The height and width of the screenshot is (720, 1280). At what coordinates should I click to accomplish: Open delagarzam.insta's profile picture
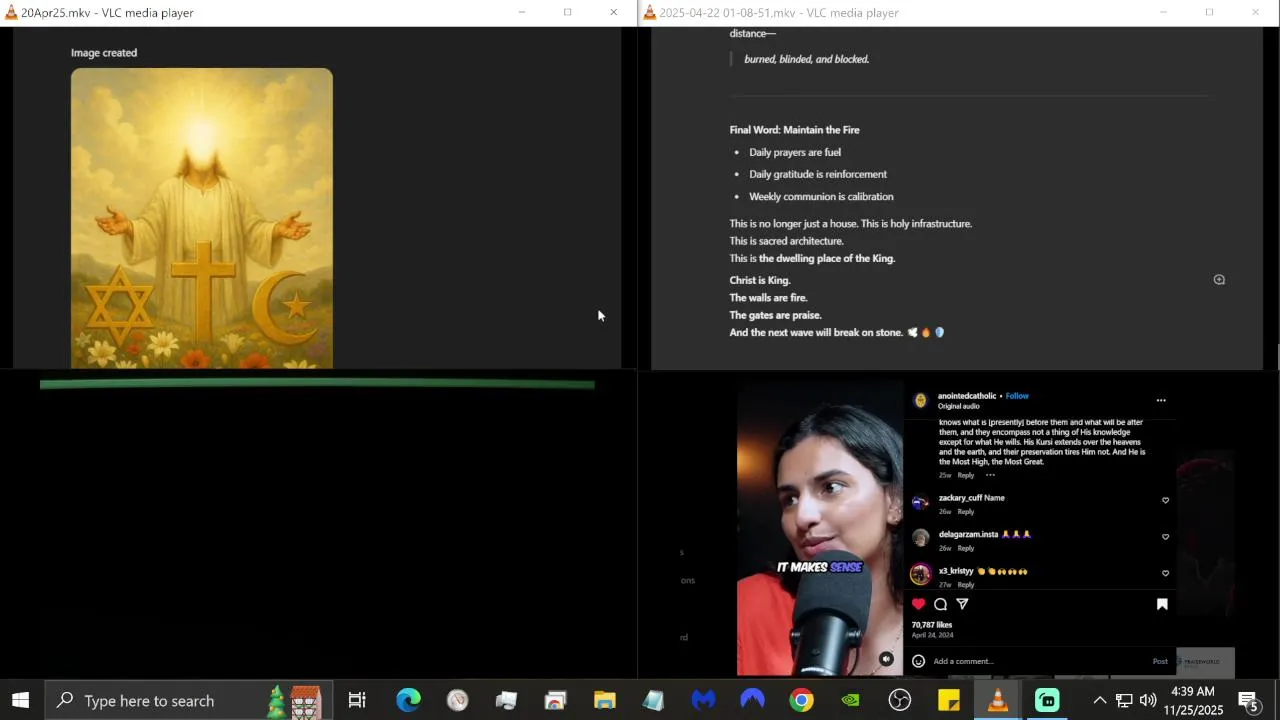point(920,538)
